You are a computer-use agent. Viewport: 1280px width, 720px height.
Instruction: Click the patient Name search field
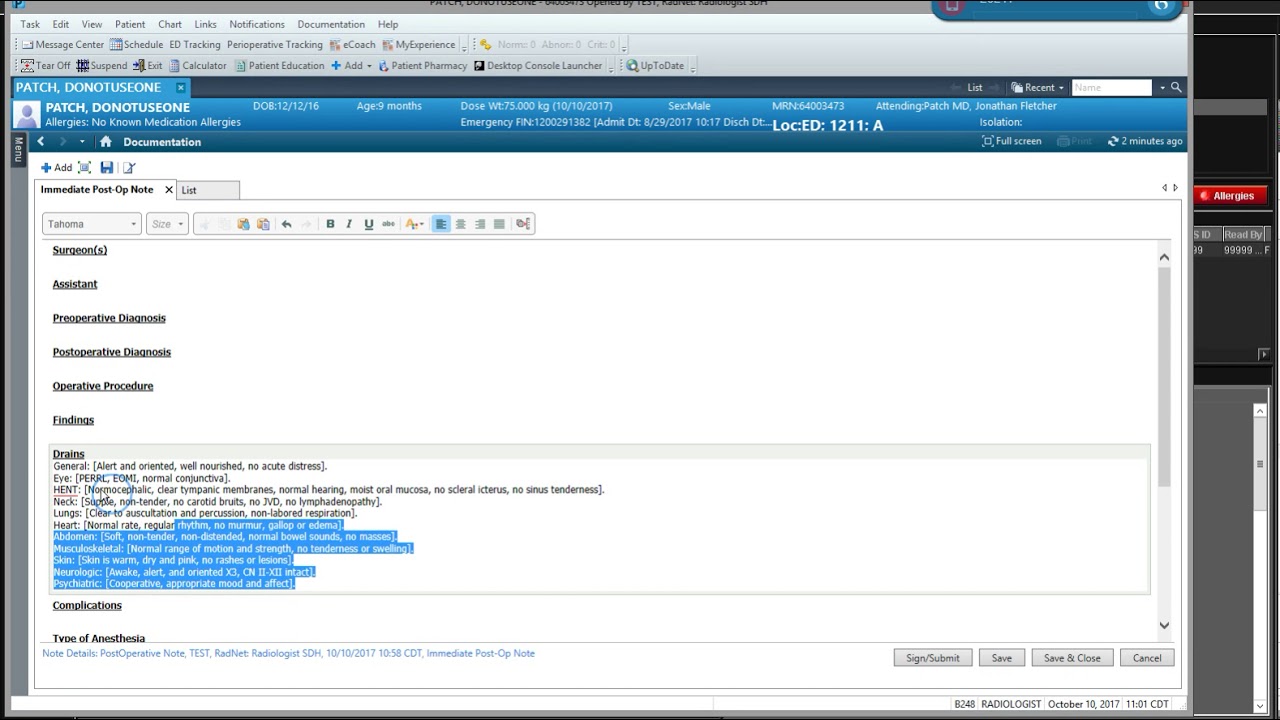point(1112,88)
